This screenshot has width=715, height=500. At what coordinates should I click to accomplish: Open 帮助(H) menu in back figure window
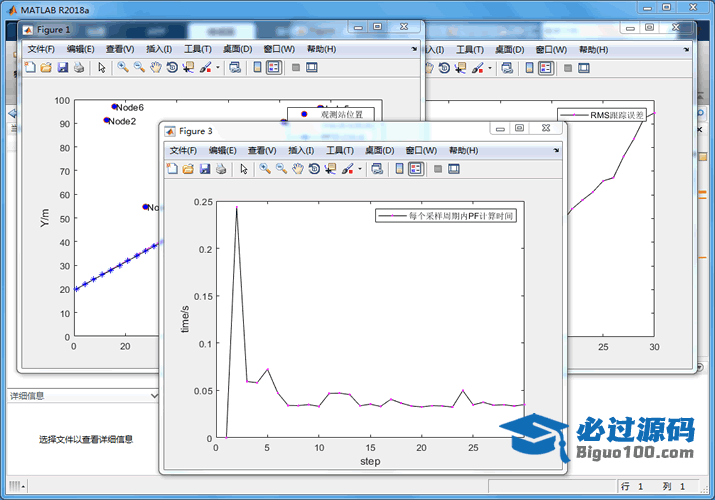(593, 49)
